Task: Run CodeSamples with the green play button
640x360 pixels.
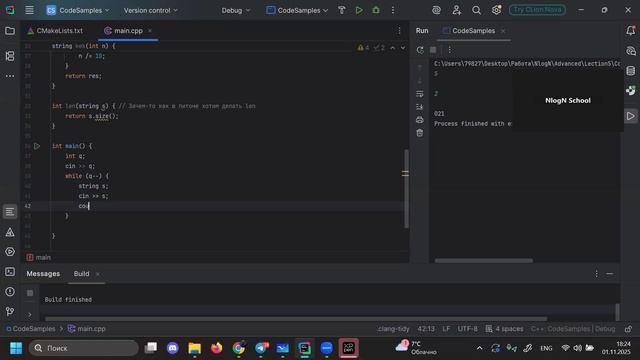Action: click(359, 10)
